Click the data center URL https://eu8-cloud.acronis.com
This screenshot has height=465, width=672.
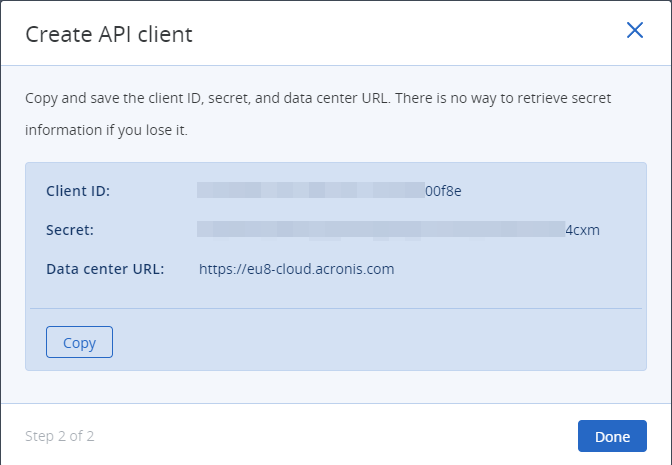[x=297, y=269]
